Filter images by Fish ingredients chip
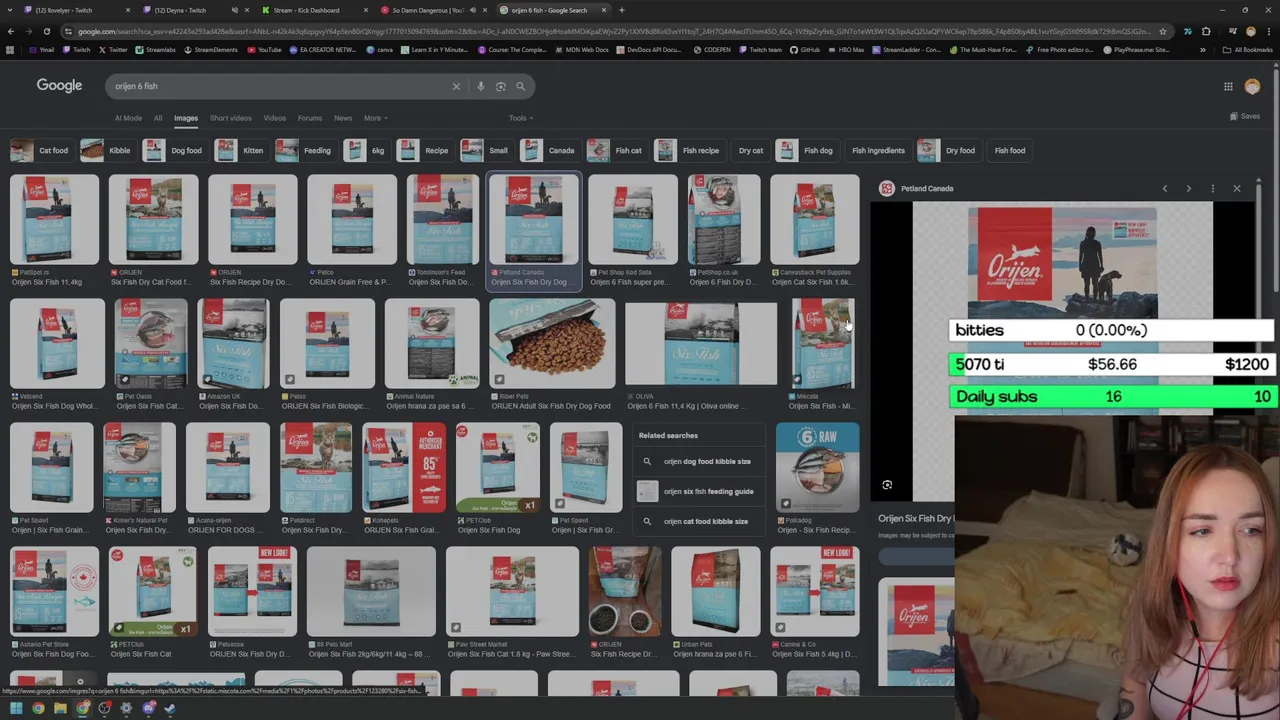Image resolution: width=1280 pixels, height=720 pixels. click(879, 151)
